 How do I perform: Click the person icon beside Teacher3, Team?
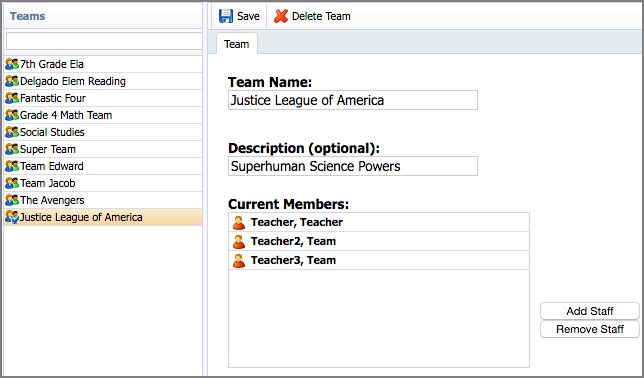tap(239, 260)
